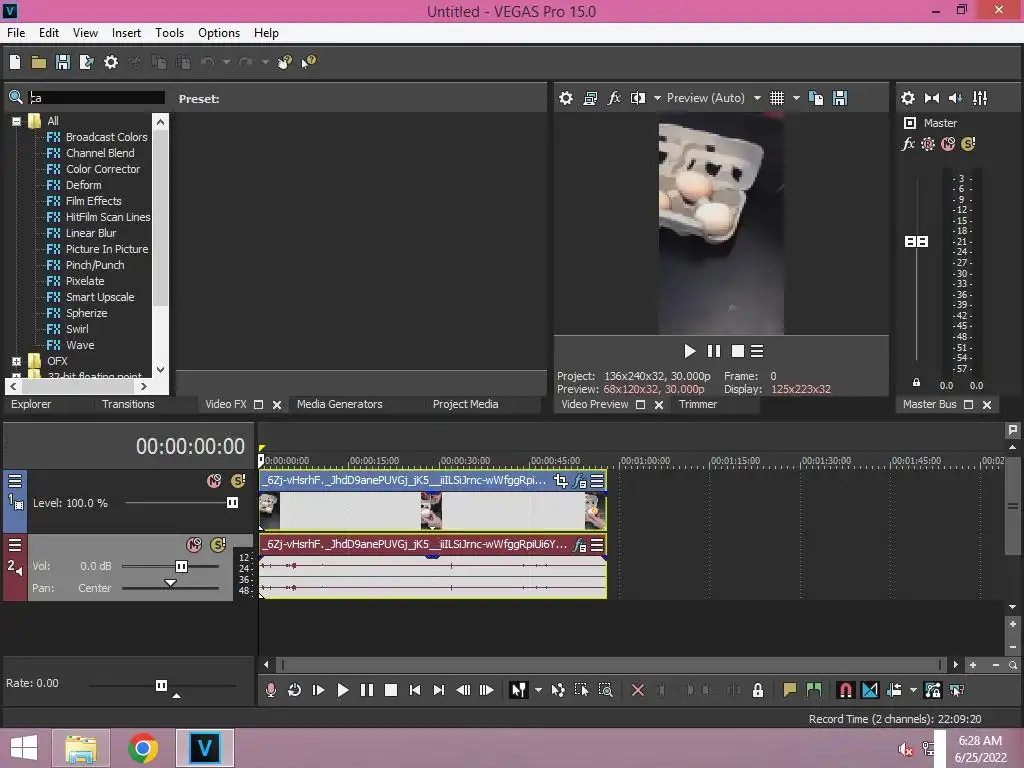This screenshot has height=768, width=1024.
Task: Adjust the video track Level slider
Action: point(232,503)
